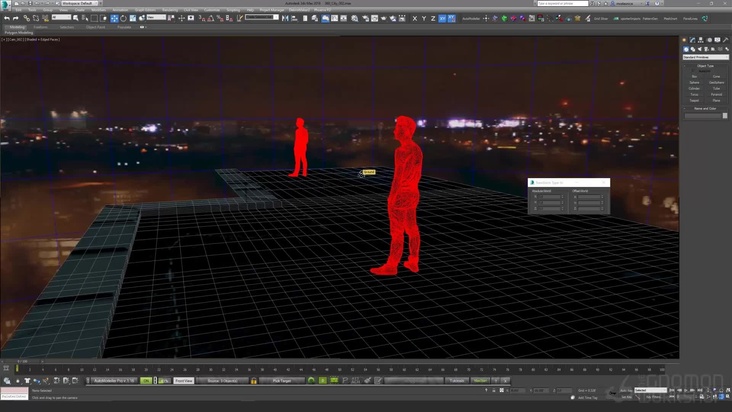
Task: Toggle the Percent Snap button
Action: [220, 18]
